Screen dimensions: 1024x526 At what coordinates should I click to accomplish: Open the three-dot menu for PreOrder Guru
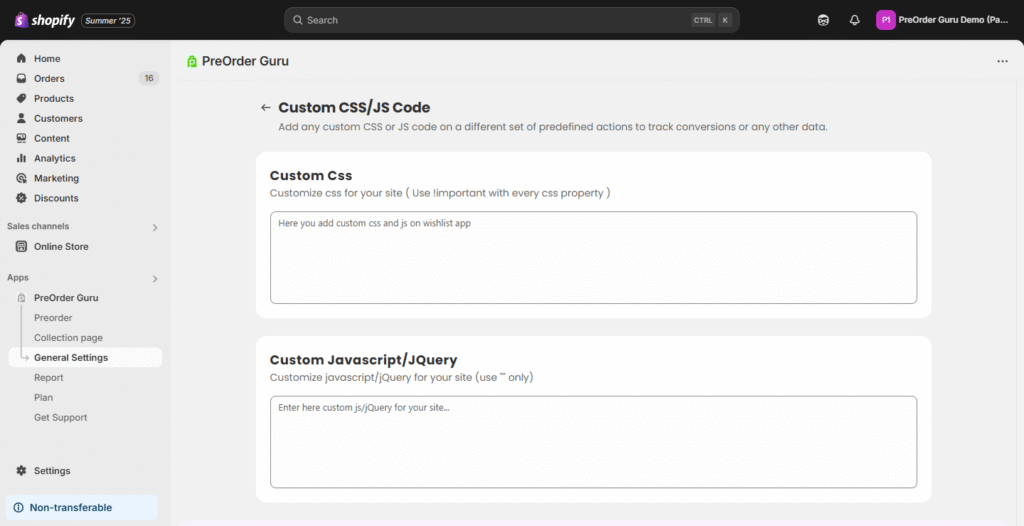1002,61
